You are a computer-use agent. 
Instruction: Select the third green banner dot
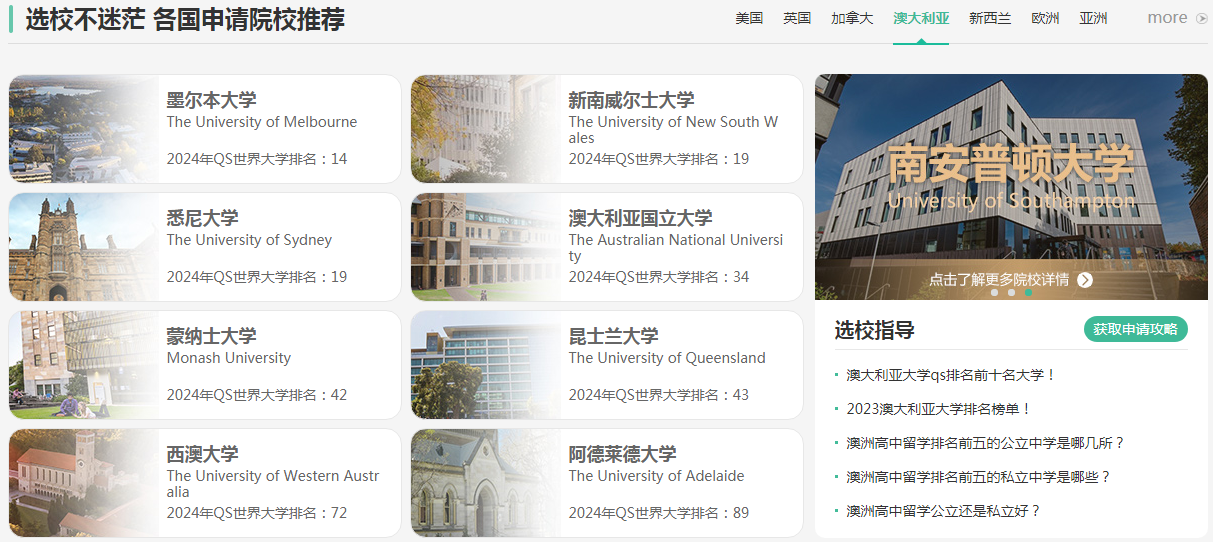pos(1028,293)
